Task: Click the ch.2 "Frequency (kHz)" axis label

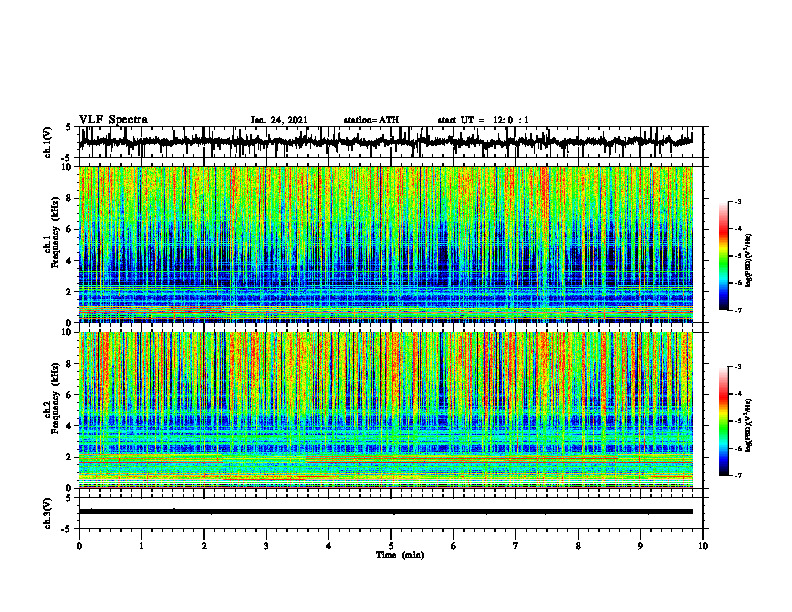Action: pyautogui.click(x=56, y=398)
